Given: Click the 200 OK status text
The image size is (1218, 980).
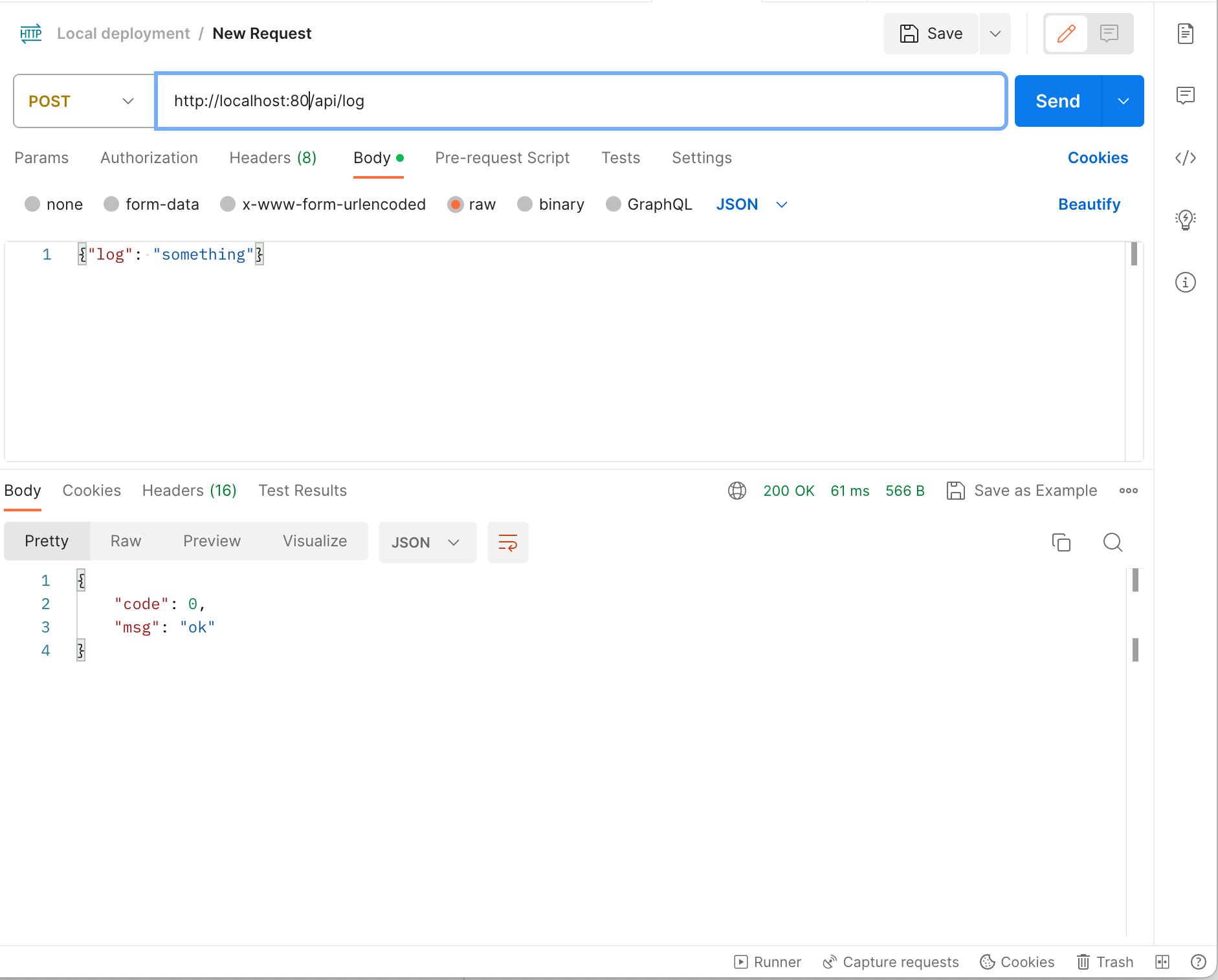Looking at the screenshot, I should 789,491.
